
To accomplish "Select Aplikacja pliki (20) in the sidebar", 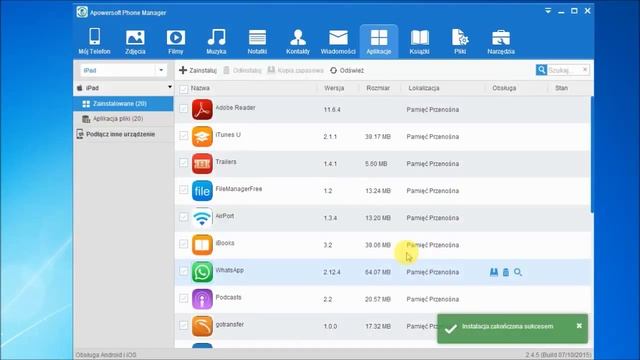I will coord(123,119).
